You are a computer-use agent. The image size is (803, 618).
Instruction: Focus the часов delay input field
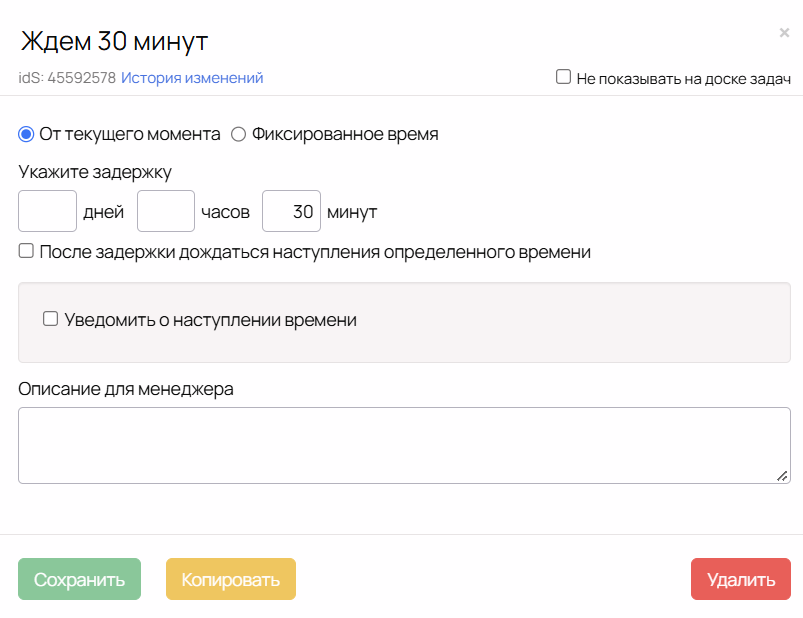[x=166, y=211]
